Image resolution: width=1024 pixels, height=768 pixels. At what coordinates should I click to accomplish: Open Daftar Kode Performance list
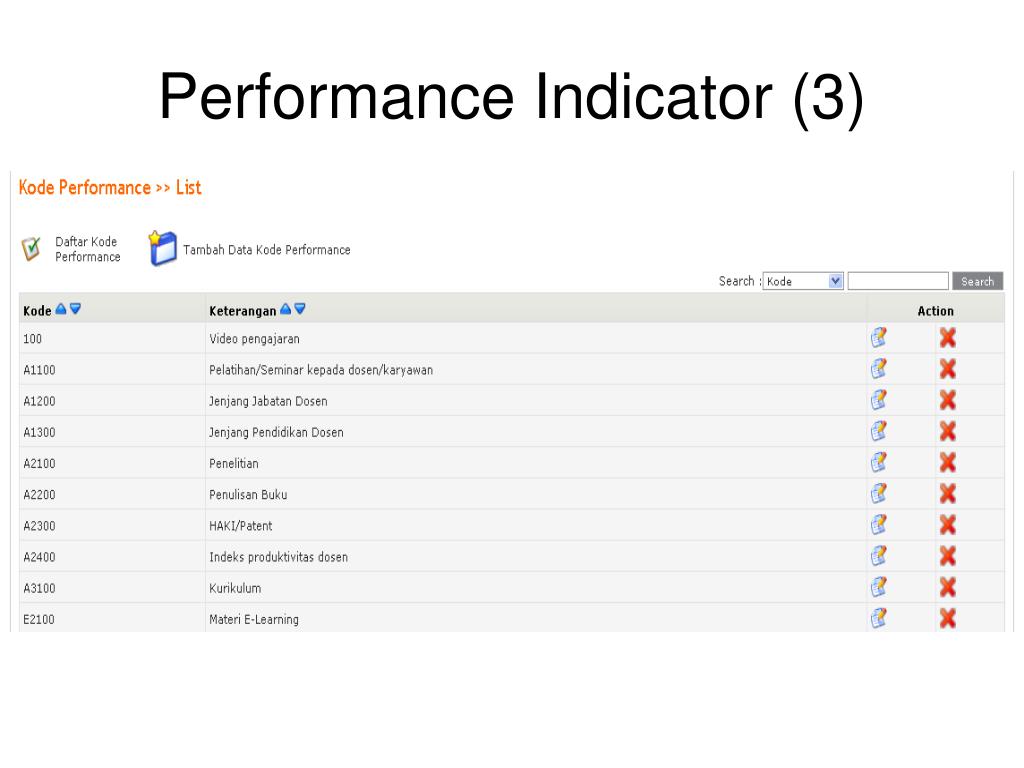tap(88, 249)
